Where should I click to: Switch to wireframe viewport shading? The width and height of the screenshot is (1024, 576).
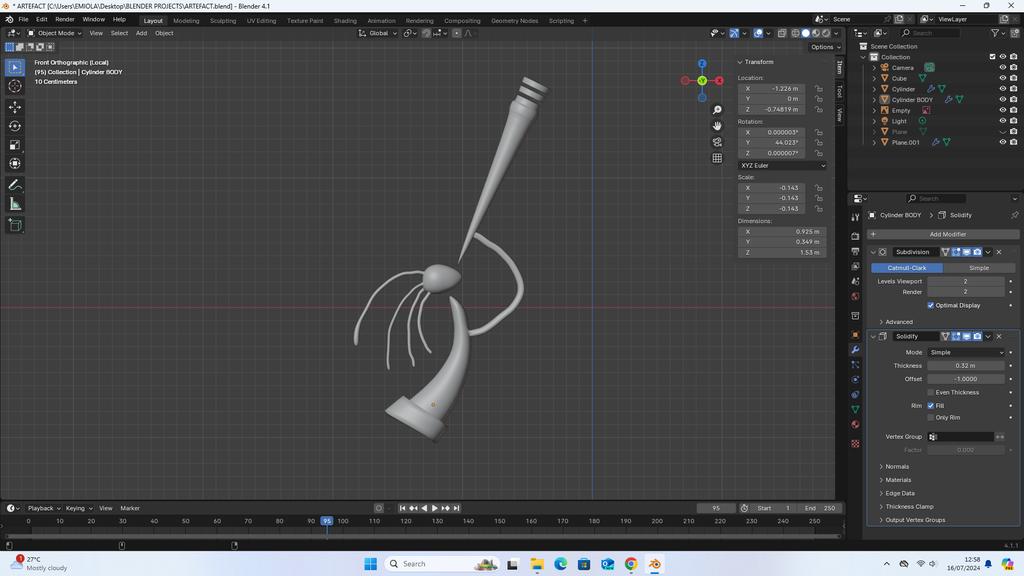(x=795, y=33)
